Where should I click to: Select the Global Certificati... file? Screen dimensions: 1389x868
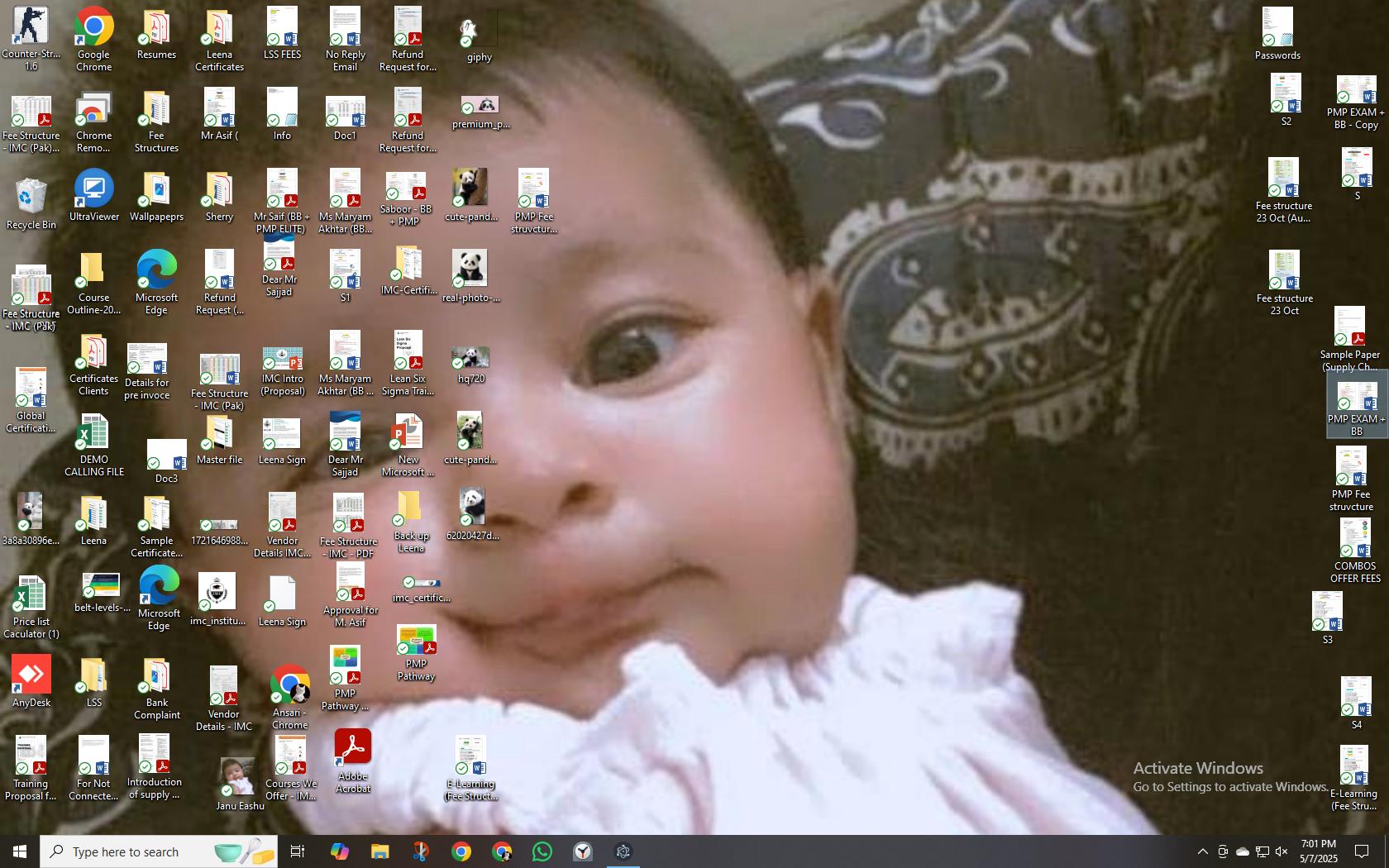tap(31, 402)
